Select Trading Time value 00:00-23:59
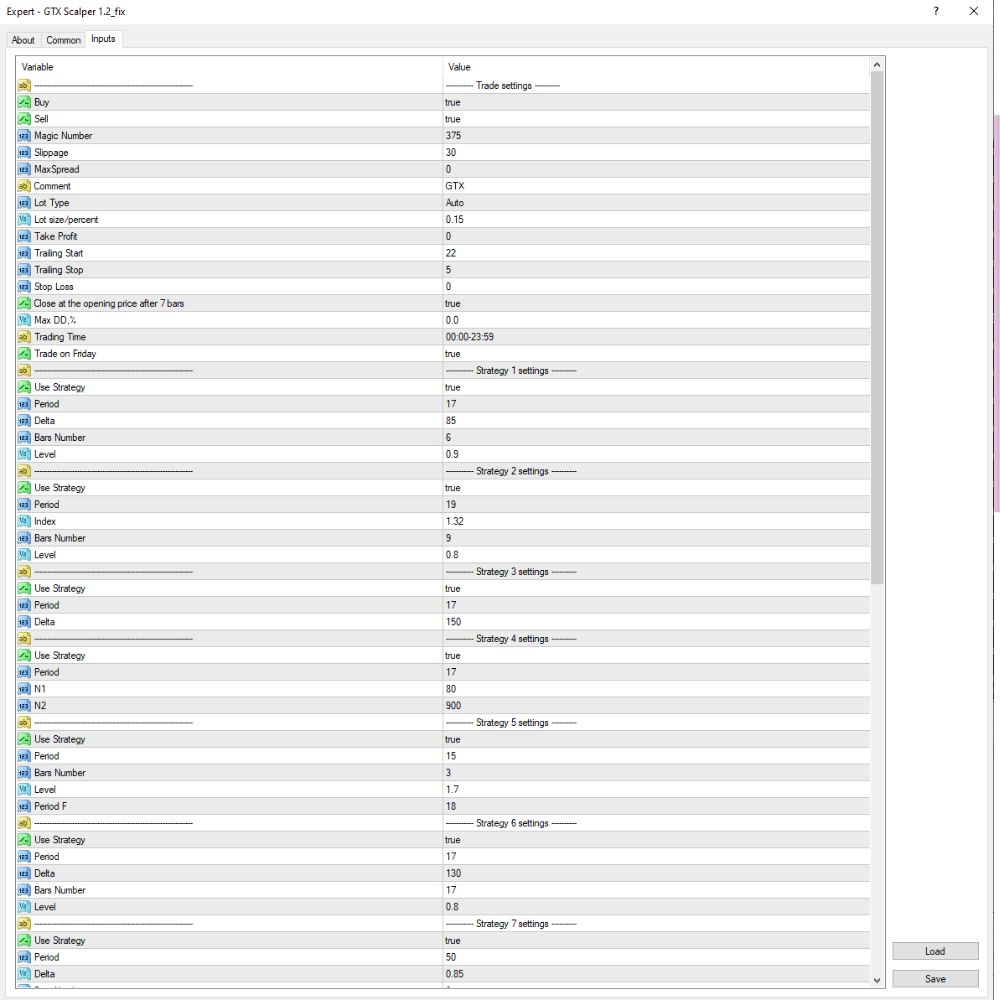1000x1000 pixels. [469, 337]
